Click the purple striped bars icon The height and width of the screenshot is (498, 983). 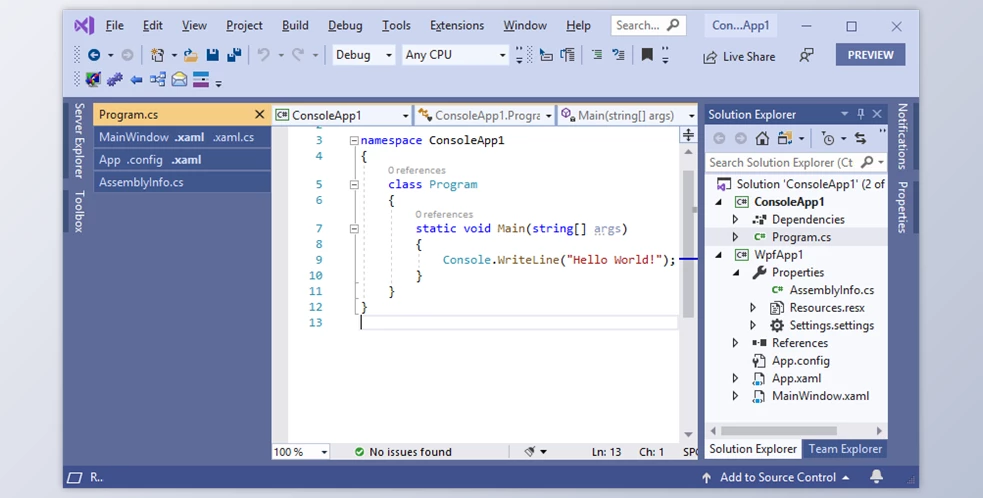(x=201, y=80)
